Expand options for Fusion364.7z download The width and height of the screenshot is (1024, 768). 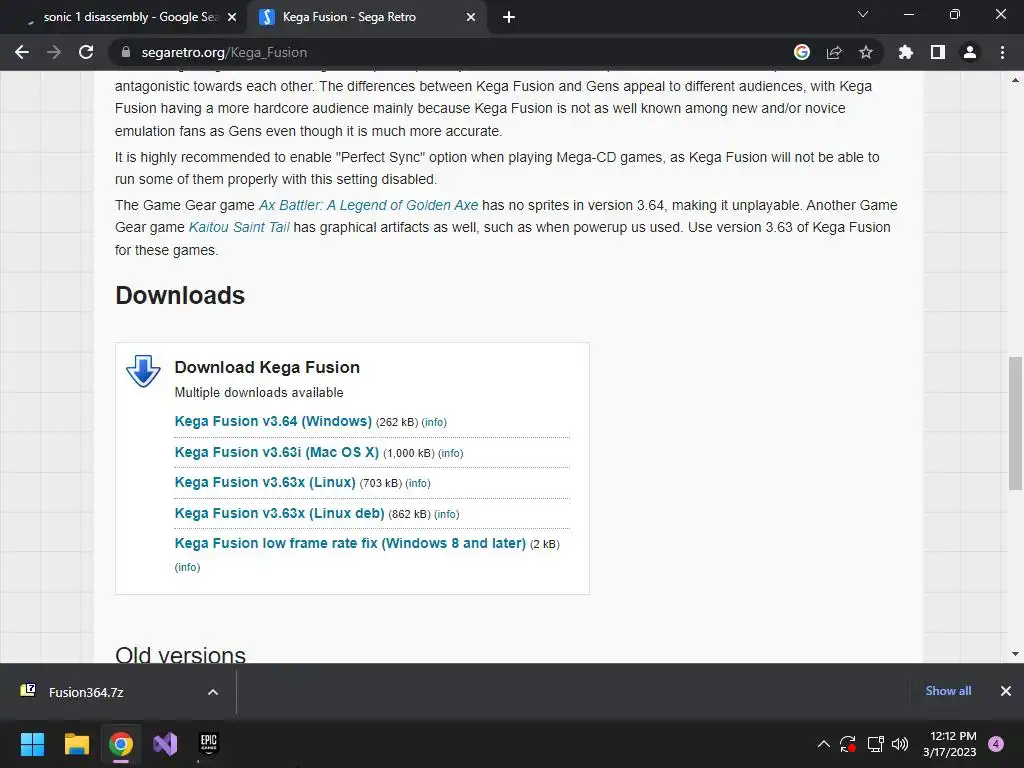pyautogui.click(x=213, y=692)
